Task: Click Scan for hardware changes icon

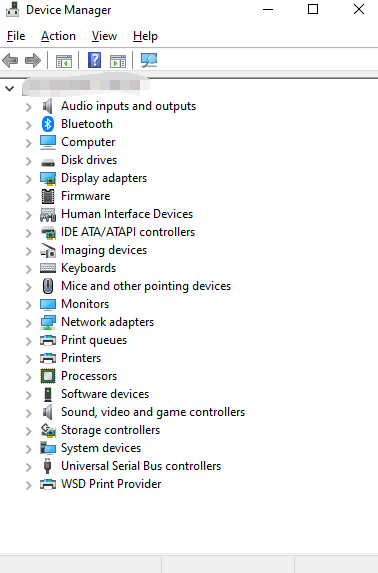Action: [x=149, y=60]
